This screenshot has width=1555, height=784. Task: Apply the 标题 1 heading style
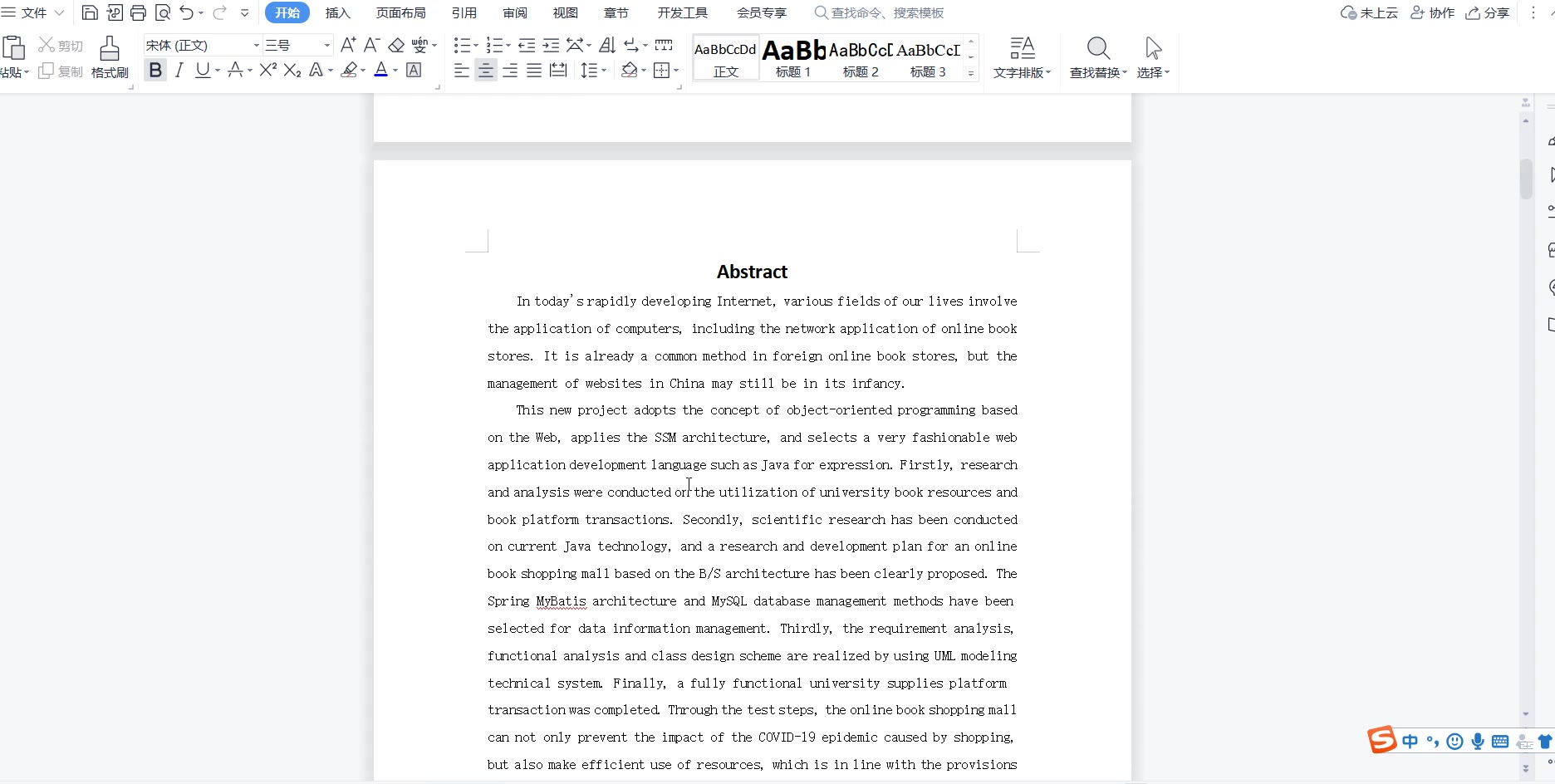(793, 58)
